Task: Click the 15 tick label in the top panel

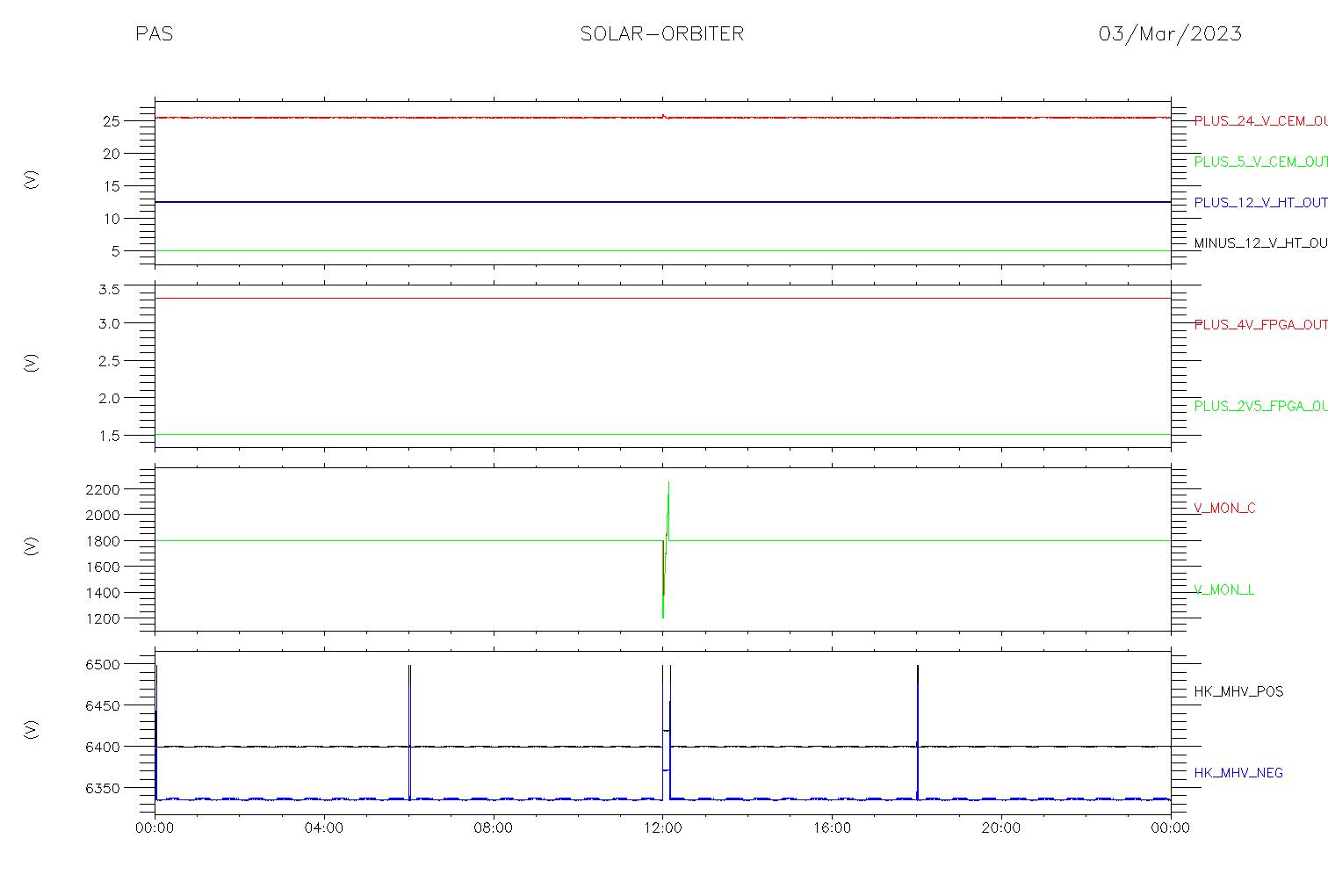Action: coord(110,186)
